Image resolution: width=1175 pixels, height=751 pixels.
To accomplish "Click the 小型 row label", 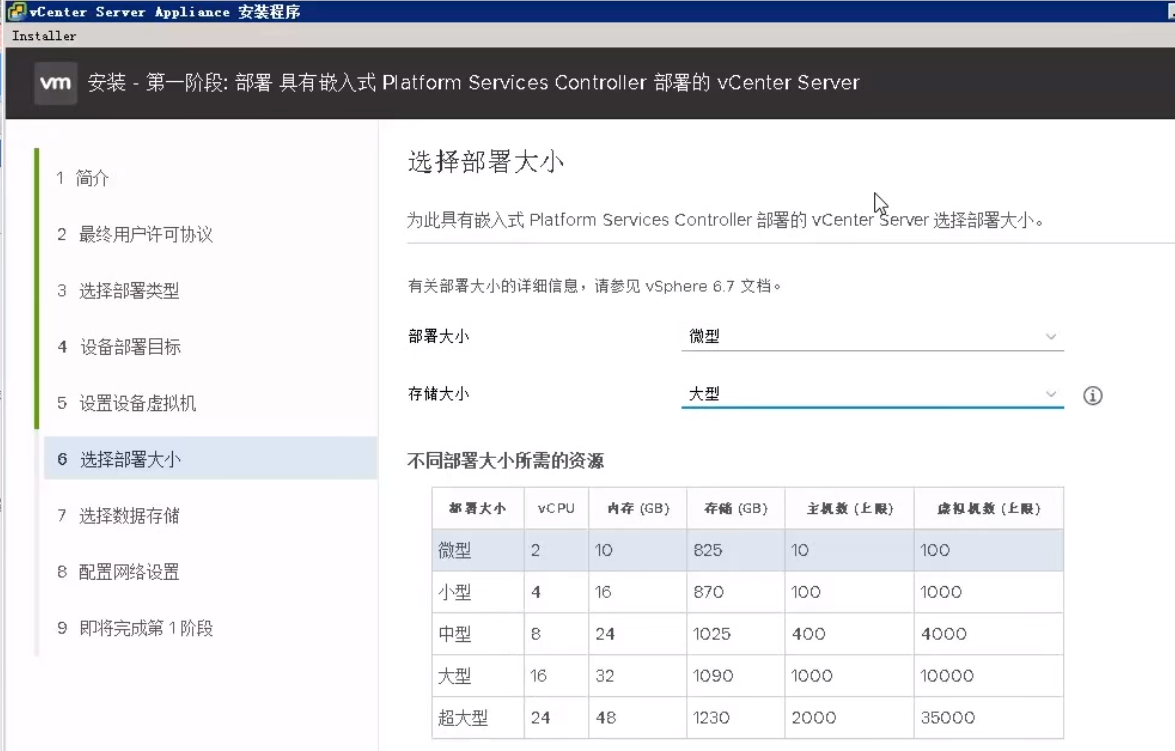I will click(455, 592).
